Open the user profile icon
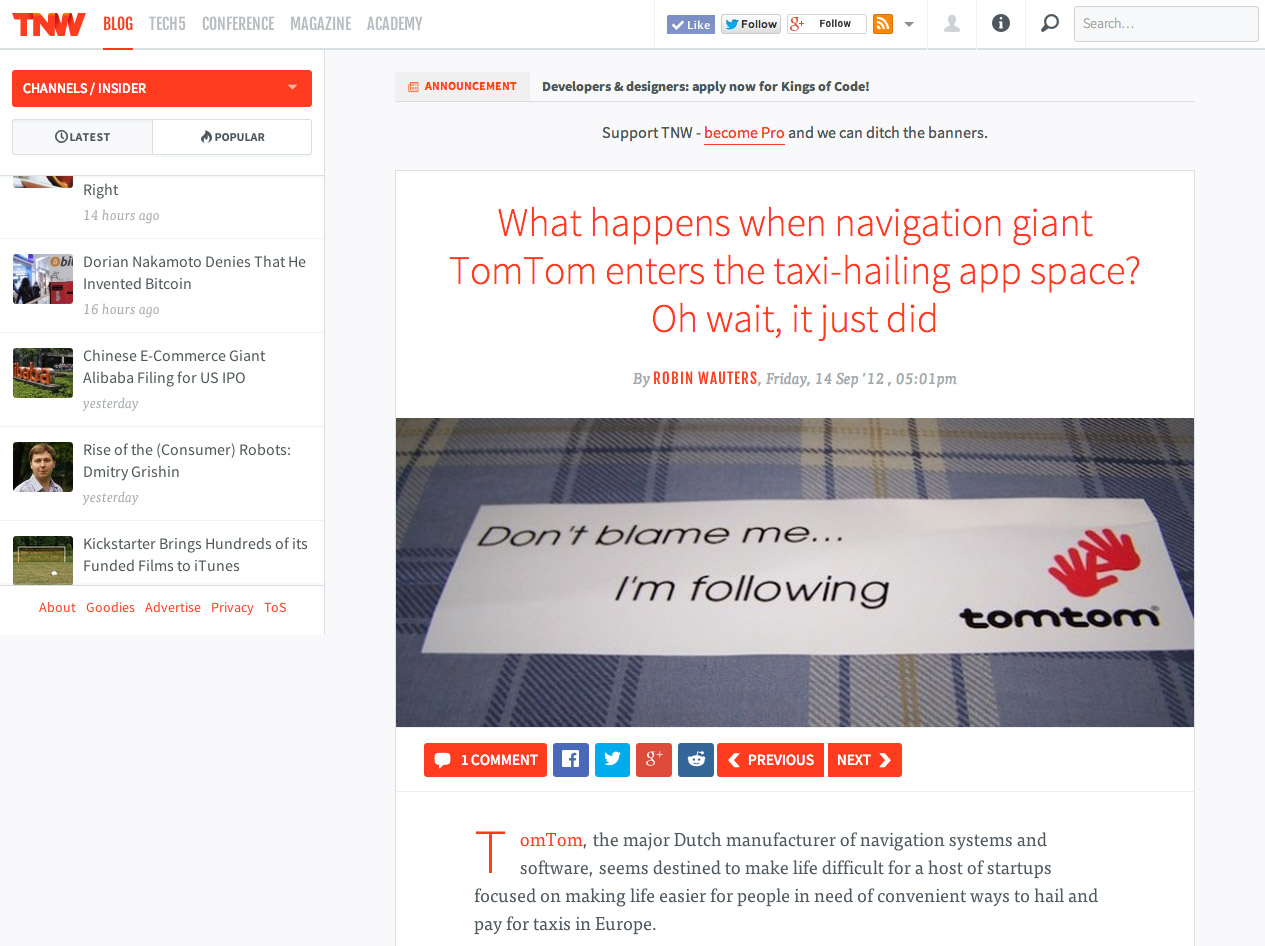This screenshot has width=1265, height=946. (952, 24)
